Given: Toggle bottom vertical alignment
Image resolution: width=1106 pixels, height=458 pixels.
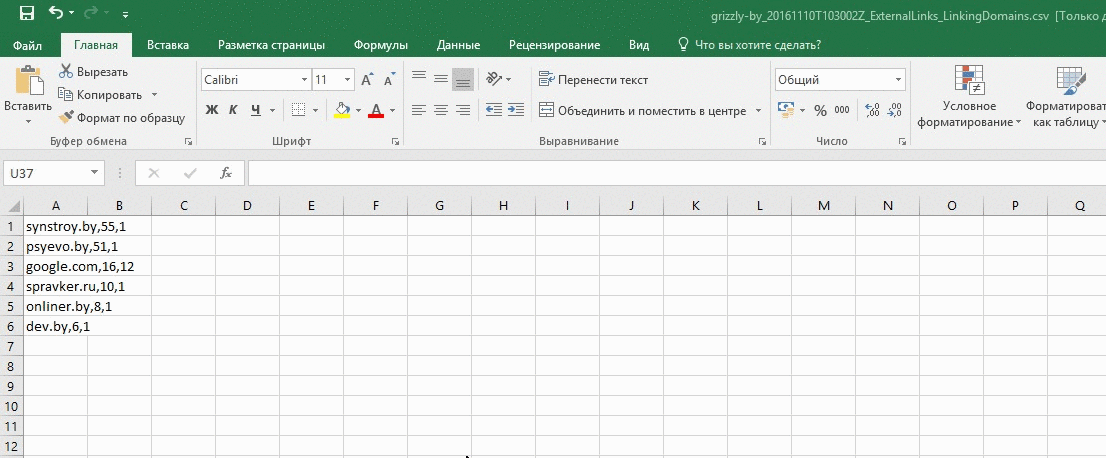Looking at the screenshot, I should pyautogui.click(x=463, y=80).
